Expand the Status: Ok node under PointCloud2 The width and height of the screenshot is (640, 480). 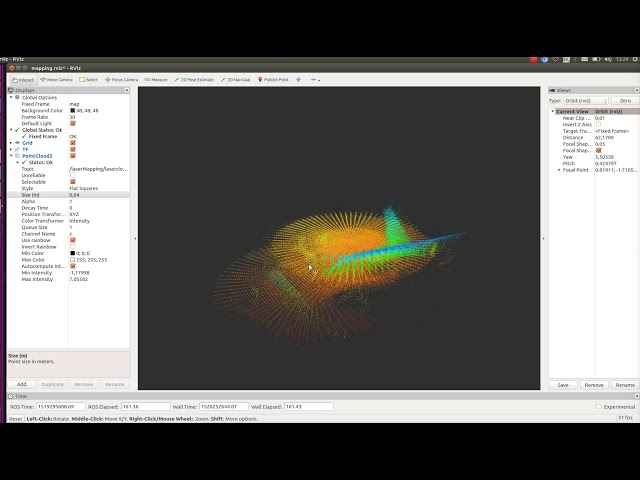tap(18, 162)
